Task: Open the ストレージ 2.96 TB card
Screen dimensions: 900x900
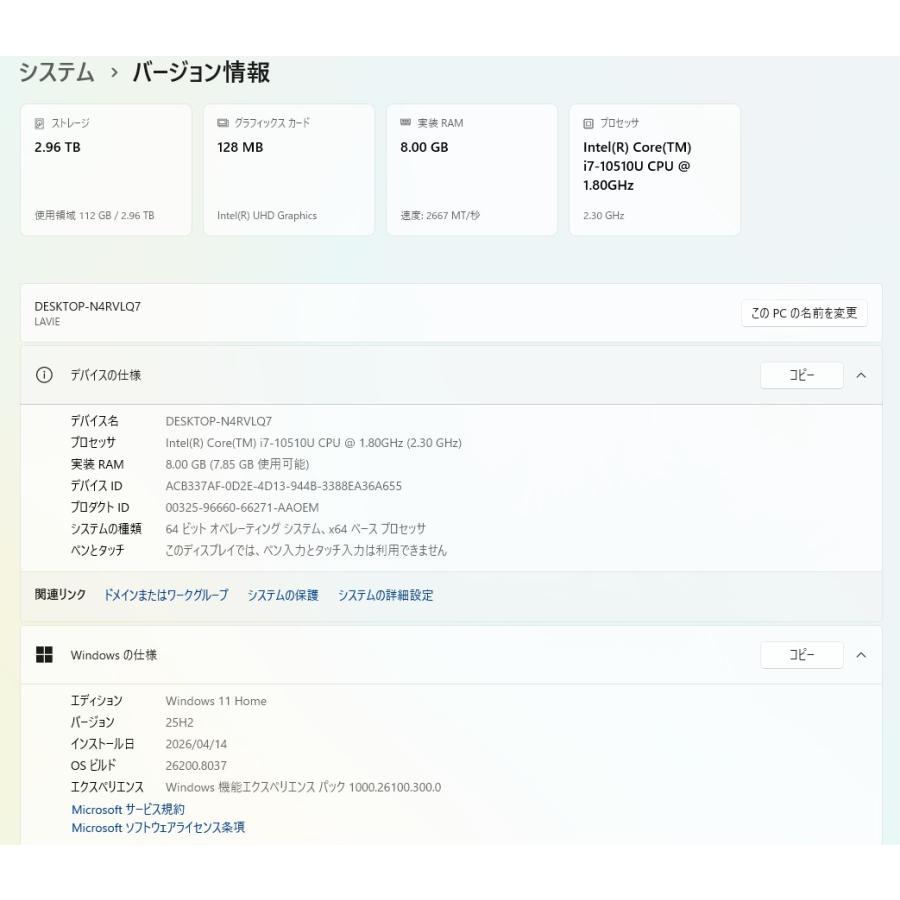Action: pos(106,170)
